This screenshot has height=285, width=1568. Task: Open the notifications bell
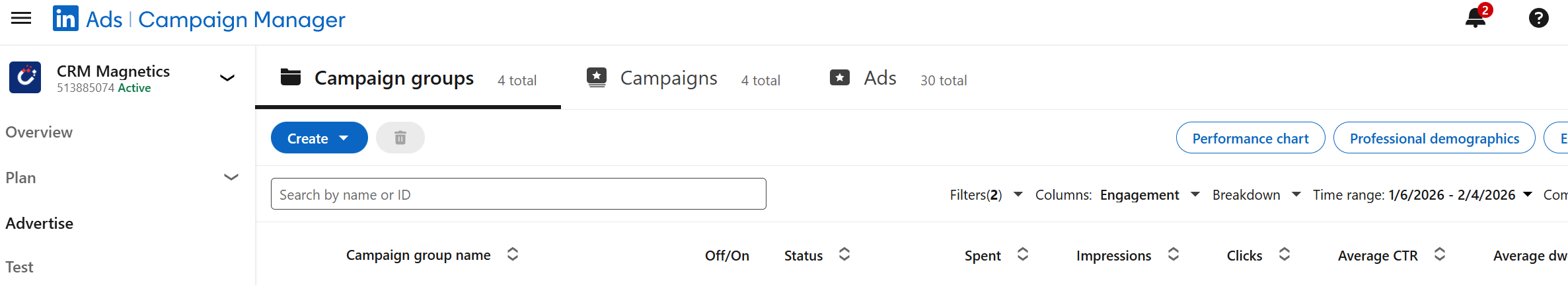[x=1475, y=18]
